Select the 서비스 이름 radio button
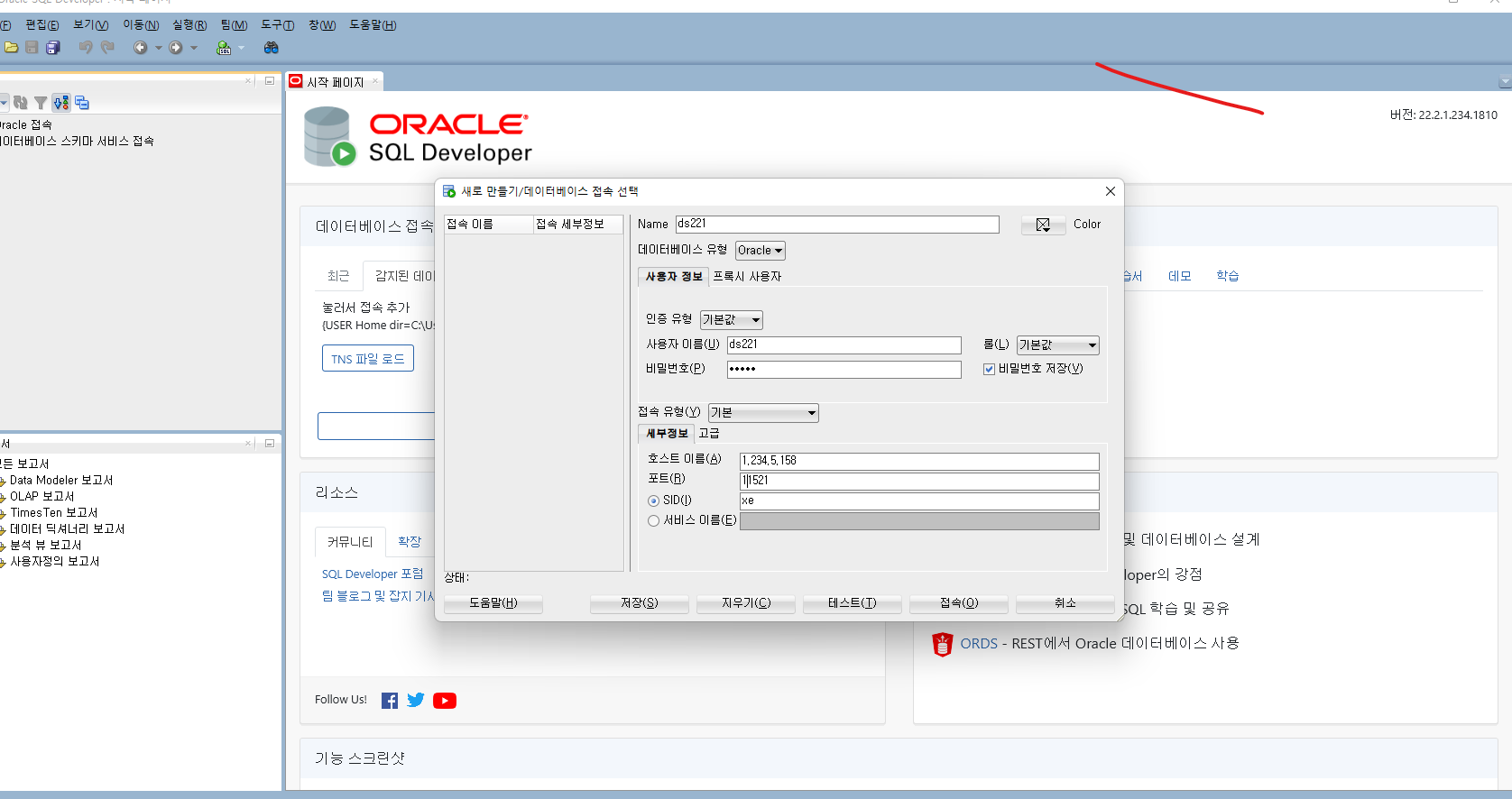1512x799 pixels. [653, 520]
